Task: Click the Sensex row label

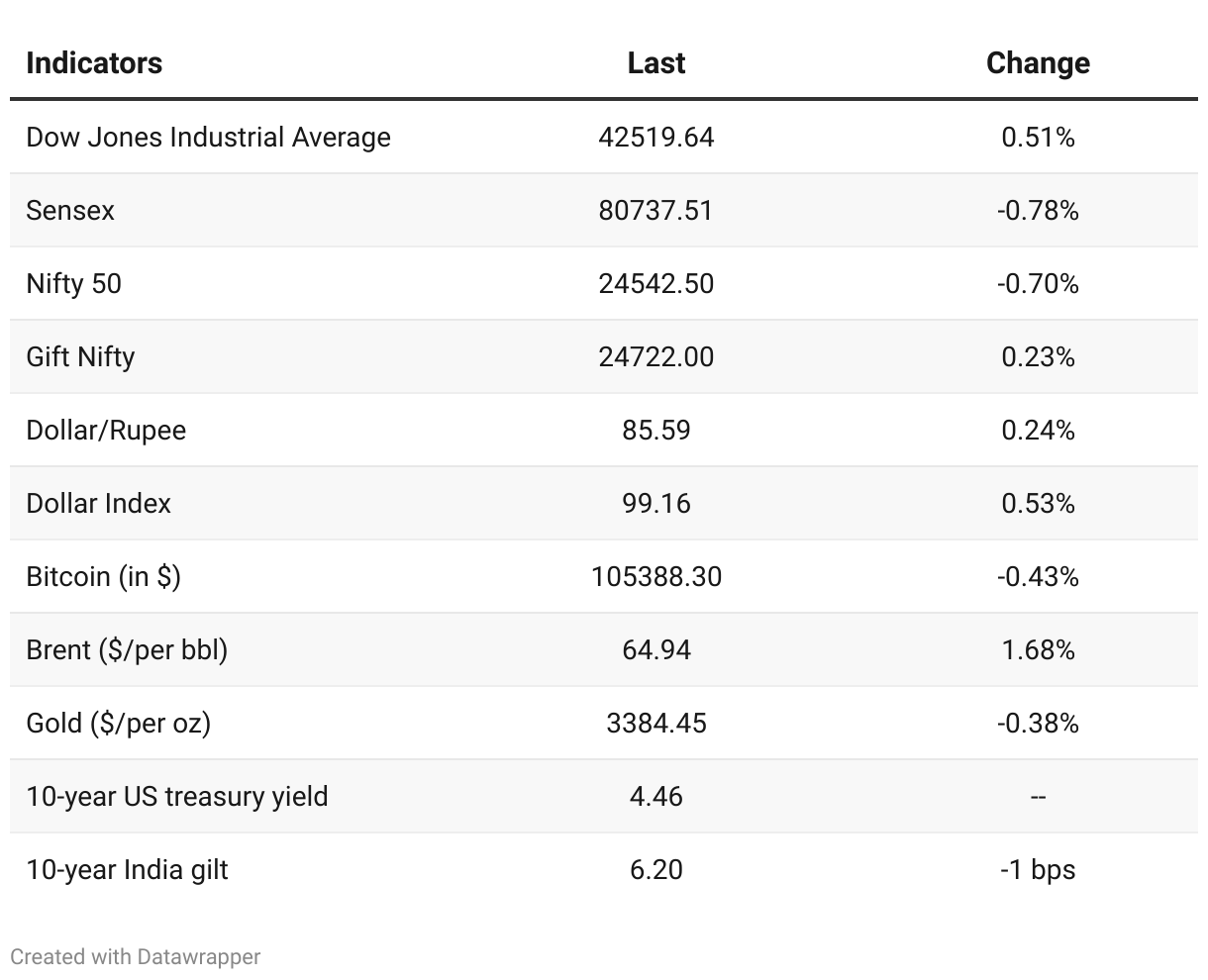Action: point(70,211)
